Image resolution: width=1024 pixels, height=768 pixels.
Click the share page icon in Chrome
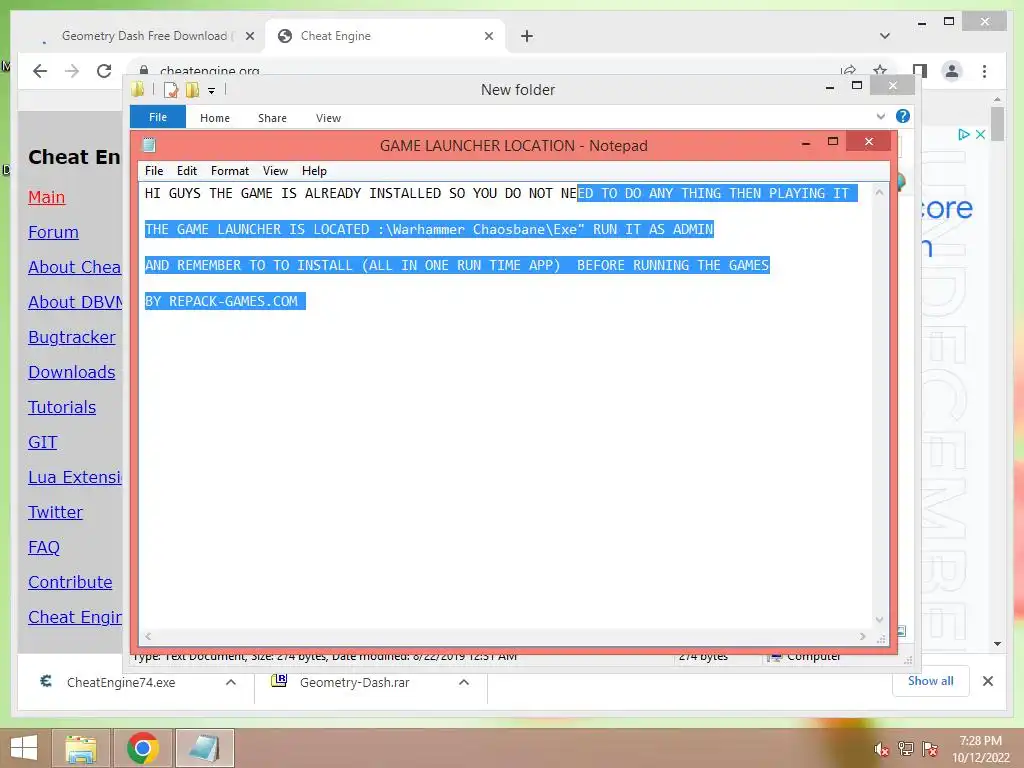coord(848,70)
